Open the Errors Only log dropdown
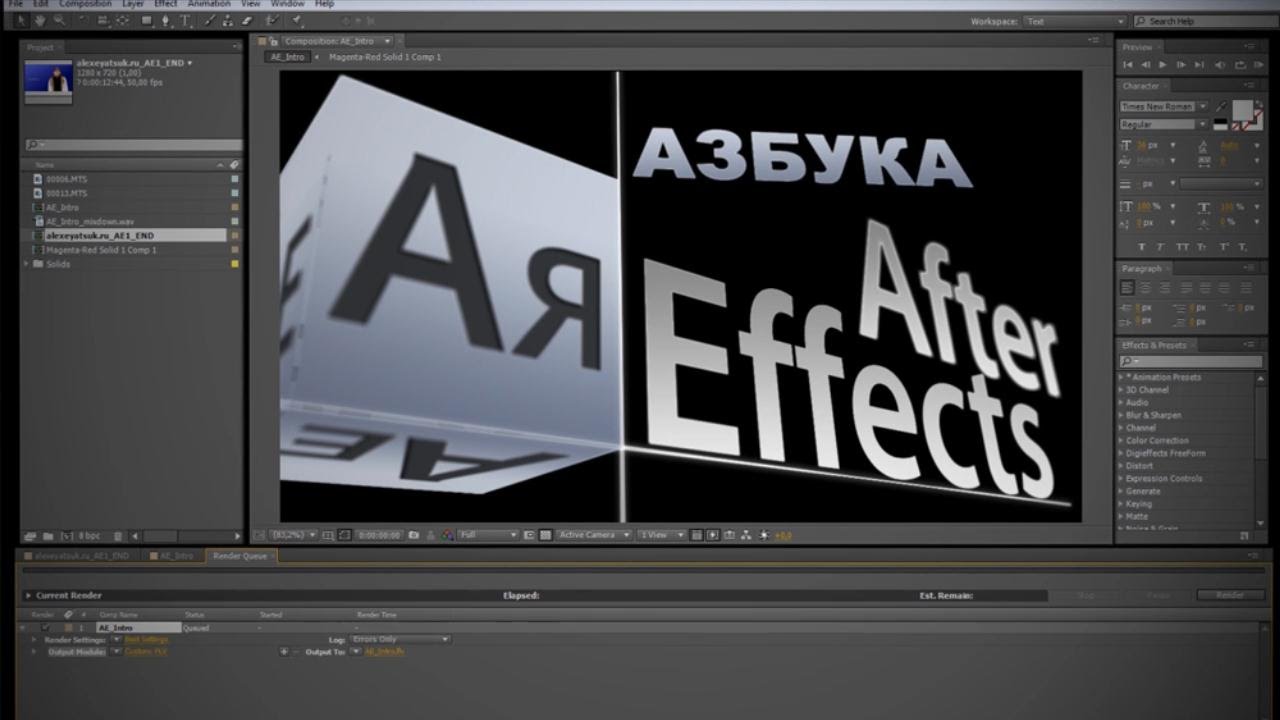The image size is (1280, 720). tap(400, 639)
